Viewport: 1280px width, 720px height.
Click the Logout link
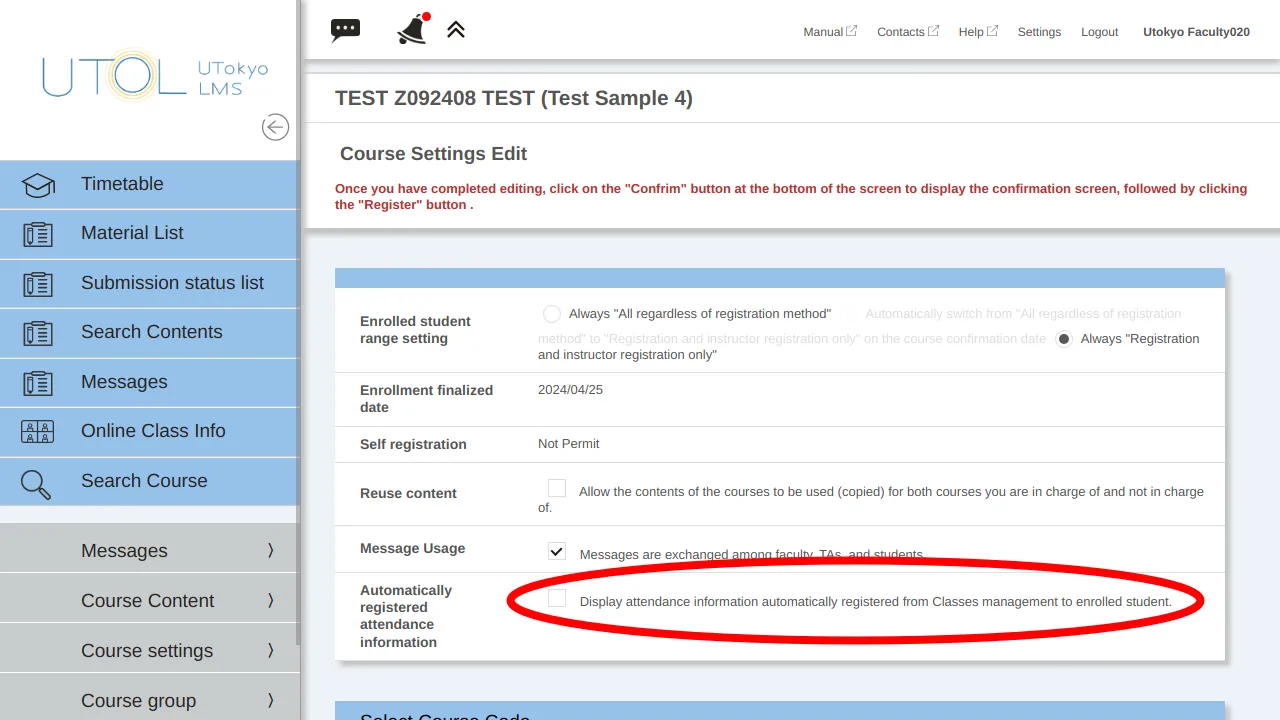pyautogui.click(x=1099, y=32)
